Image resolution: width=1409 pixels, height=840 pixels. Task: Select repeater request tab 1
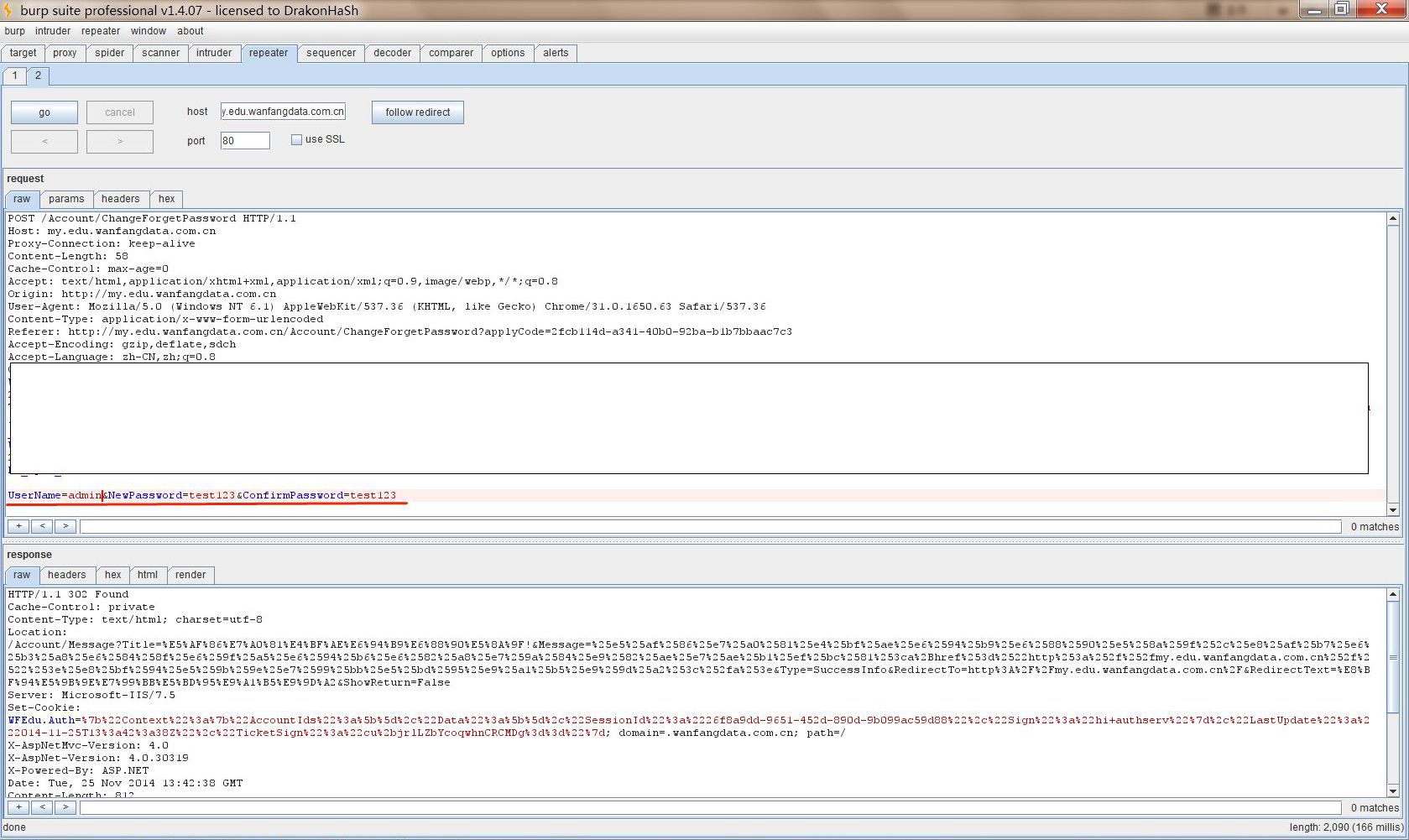point(15,76)
